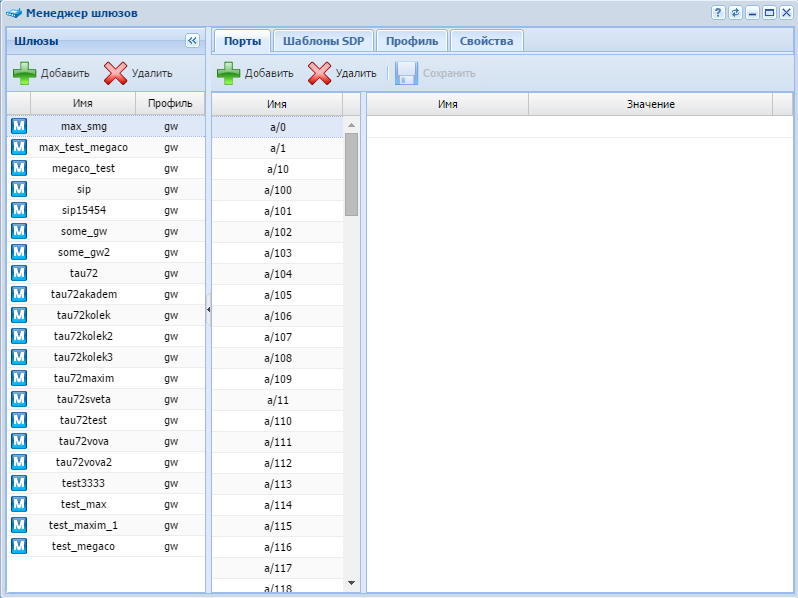Collapse the Шлюзы panel with double-arrow button
The width and height of the screenshot is (798, 598).
coord(192,41)
